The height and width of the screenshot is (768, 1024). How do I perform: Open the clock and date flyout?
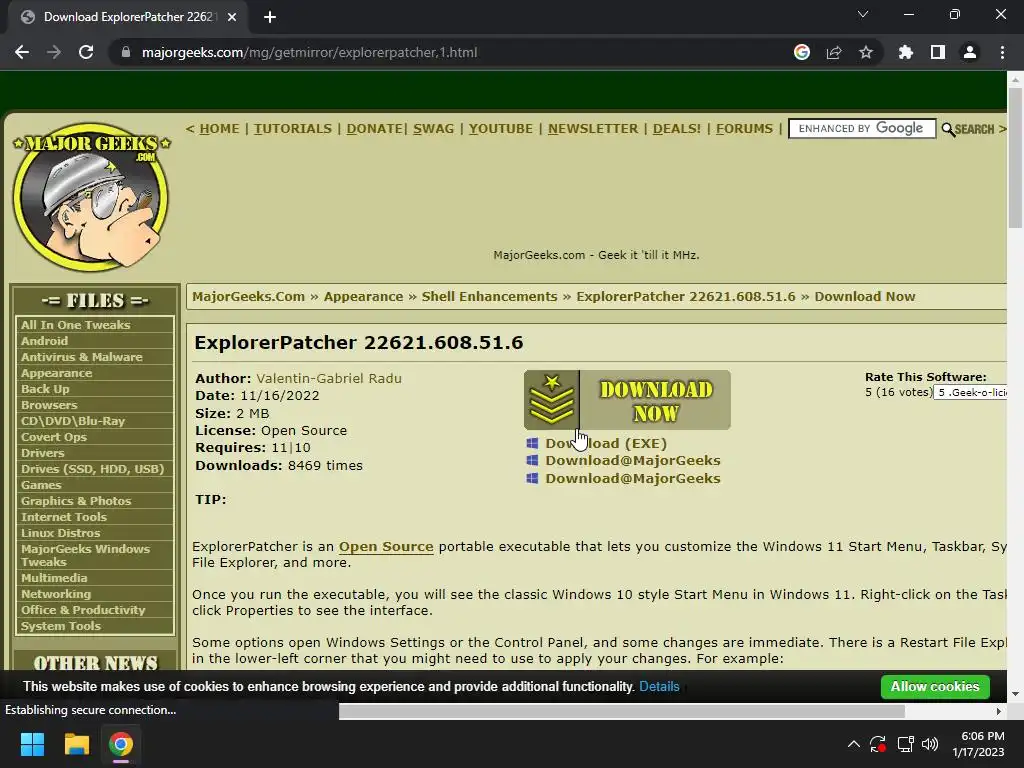[x=979, y=744]
